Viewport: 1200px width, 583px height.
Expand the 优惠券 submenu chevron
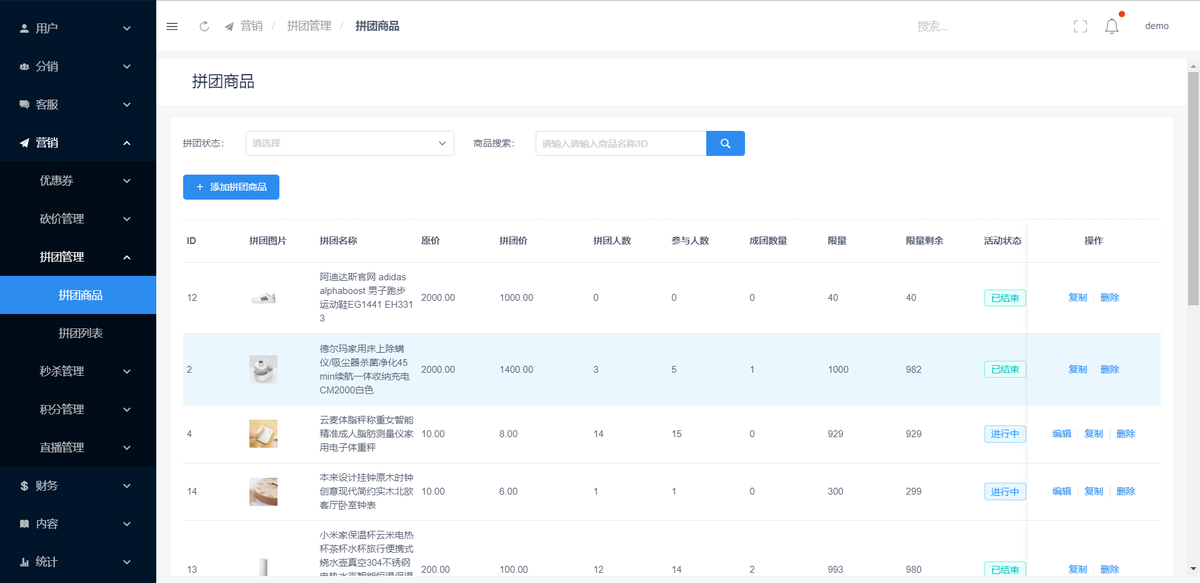click(x=127, y=181)
